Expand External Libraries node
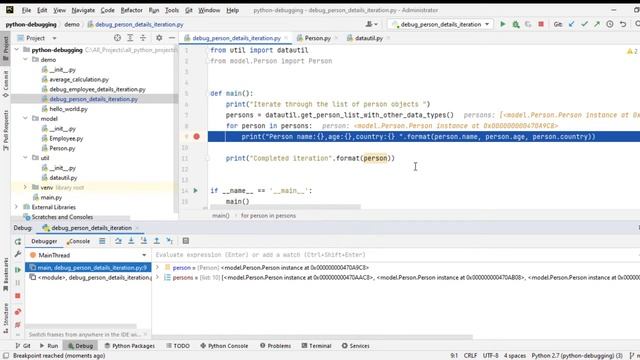This screenshot has height=360, width=640. 17,207
